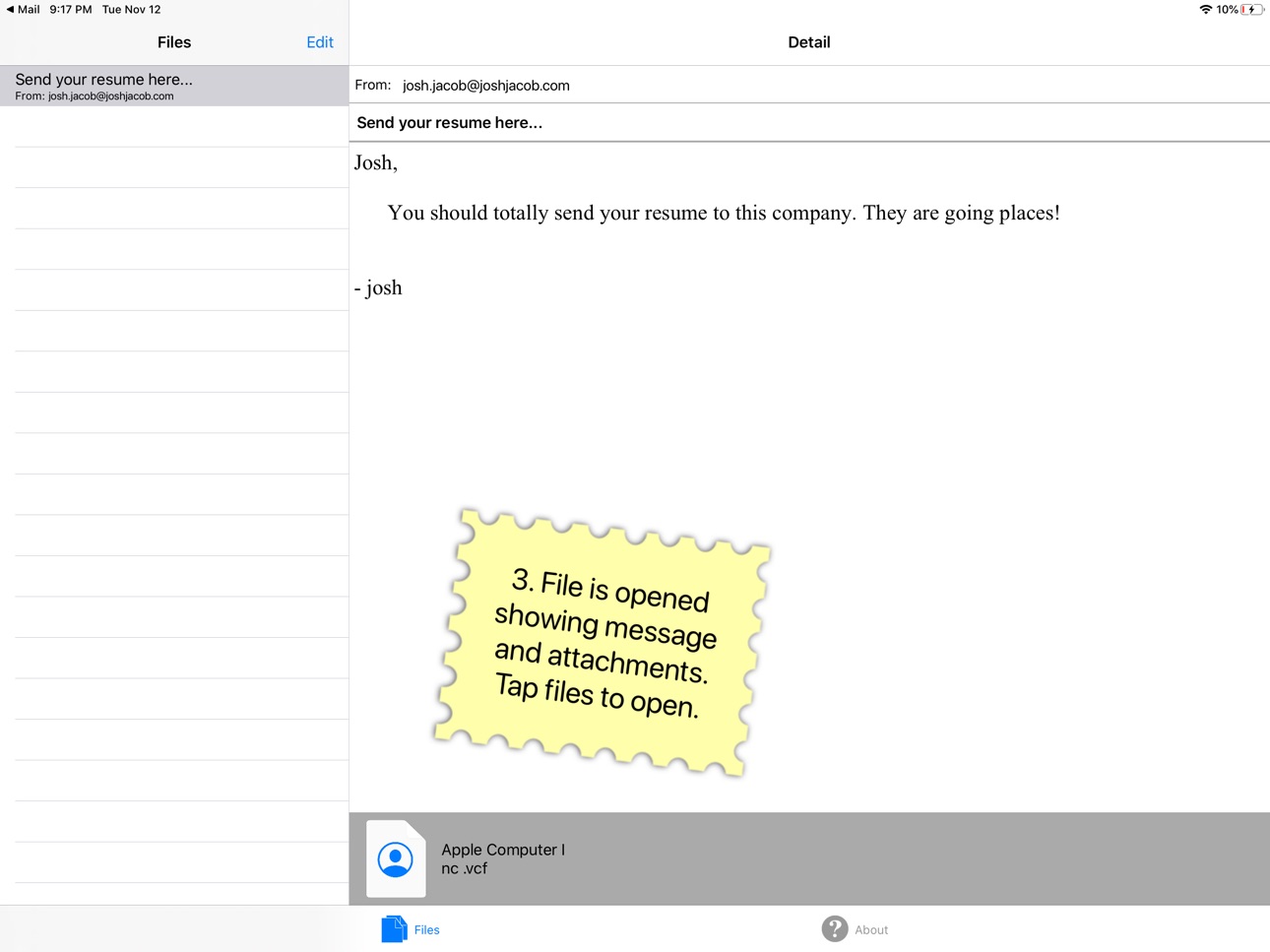Tap the '- josh' signature line
This screenshot has width=1270, height=952.
point(378,287)
